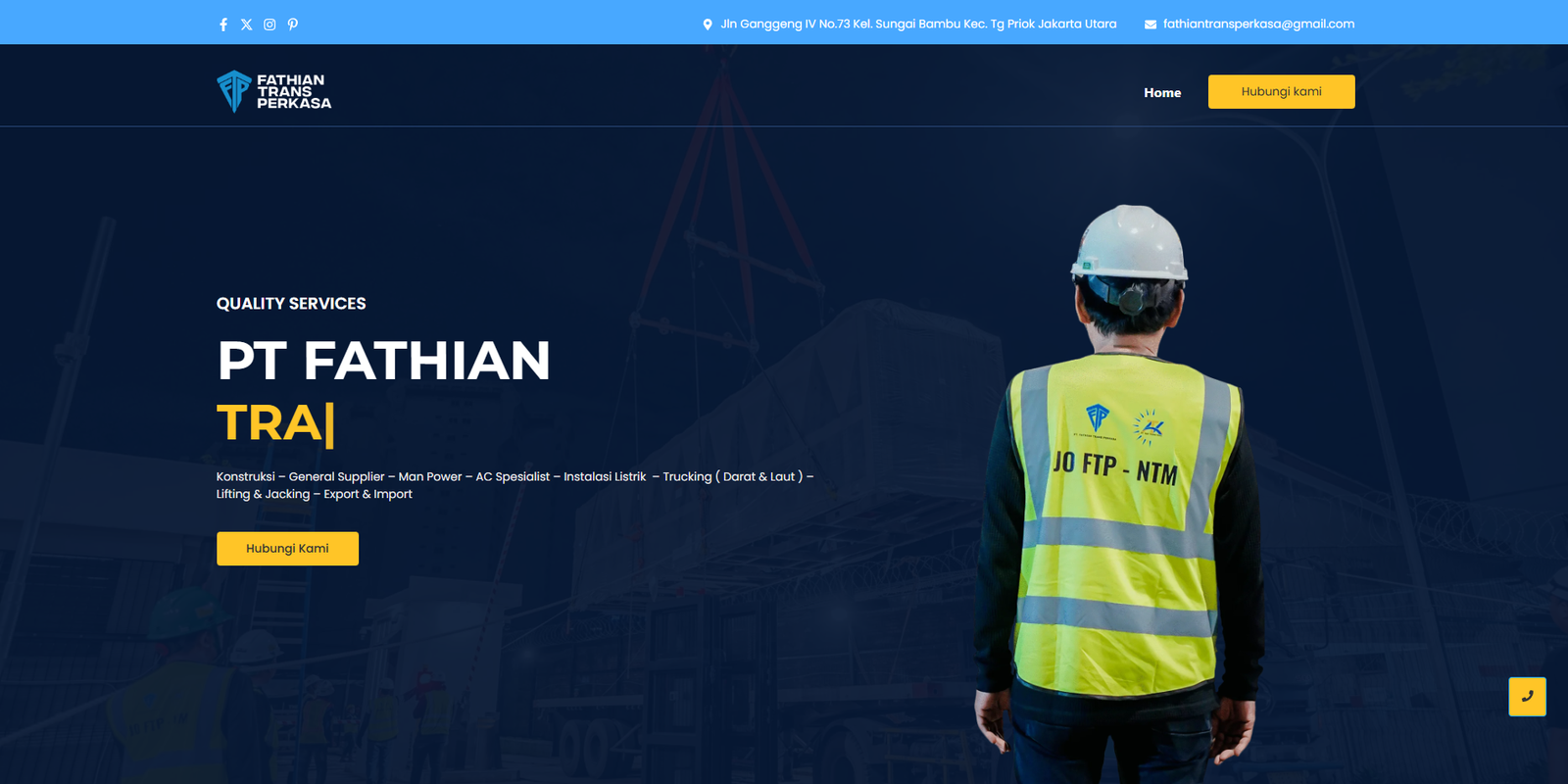The image size is (1568, 784).
Task: Click the Konstruksi services description text
Action: [514, 485]
